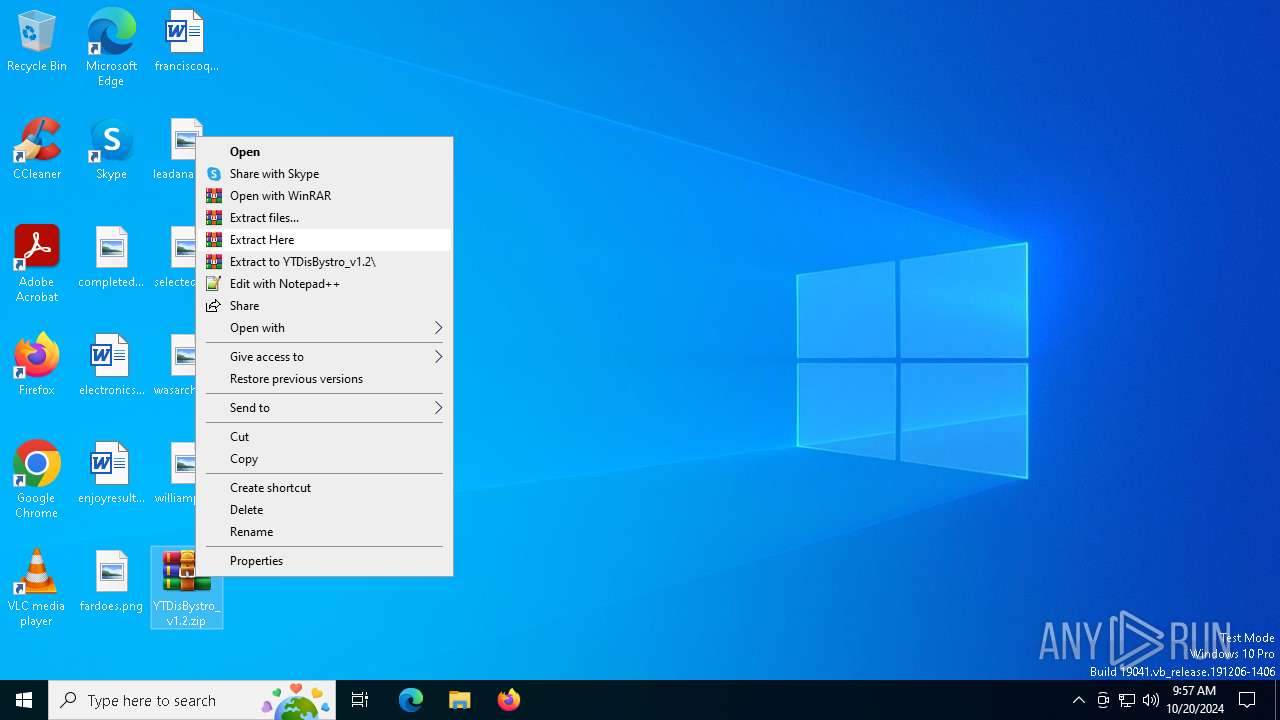The height and width of the screenshot is (720, 1280).
Task: Open File Explorer from the taskbar
Action: pyautogui.click(x=459, y=700)
